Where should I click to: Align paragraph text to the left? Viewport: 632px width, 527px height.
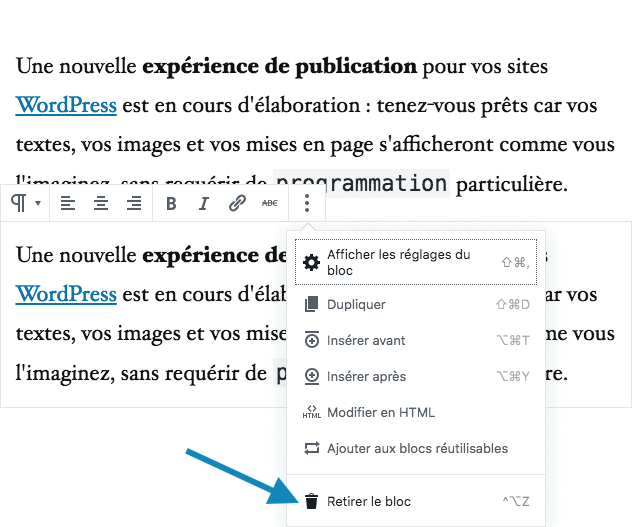67,204
